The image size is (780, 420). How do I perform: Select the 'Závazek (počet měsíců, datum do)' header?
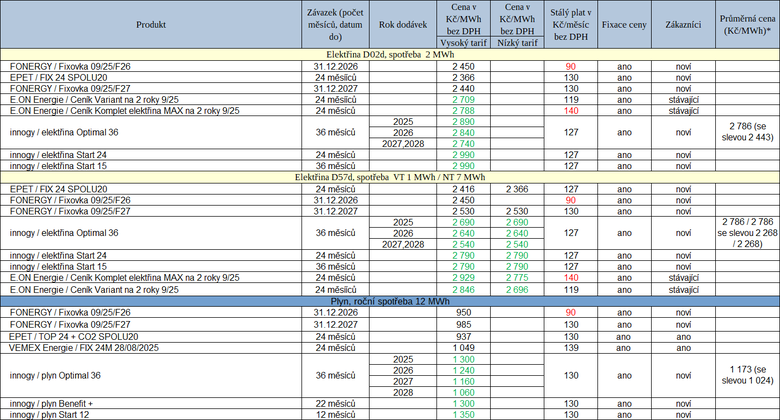point(335,24)
